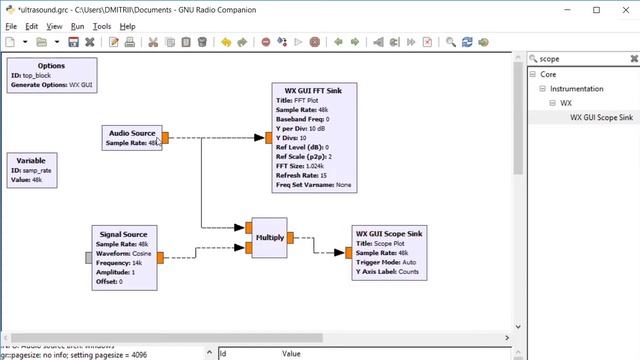Rotate block clockwise (right green arrow)
Viewport: 640px width, 360px height.
pos(355,42)
